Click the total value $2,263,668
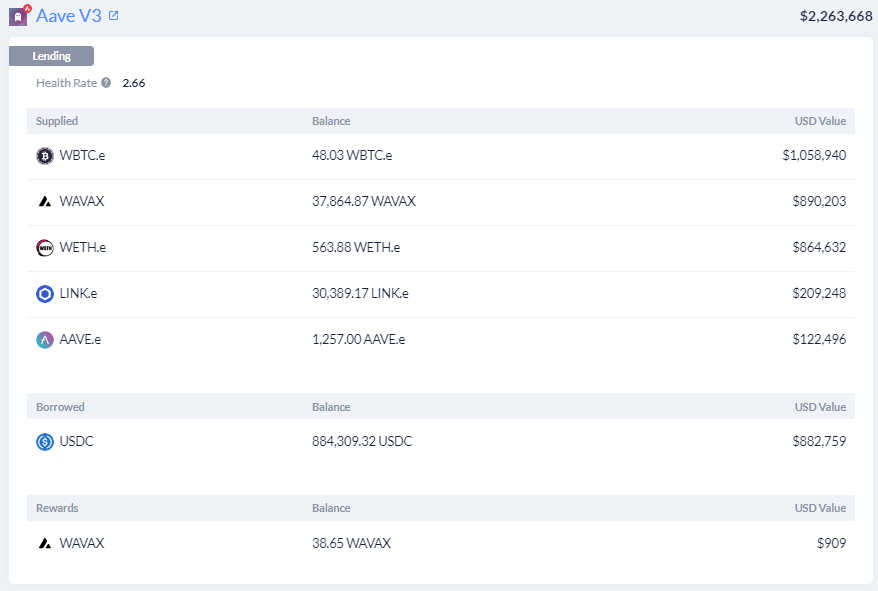 point(836,16)
